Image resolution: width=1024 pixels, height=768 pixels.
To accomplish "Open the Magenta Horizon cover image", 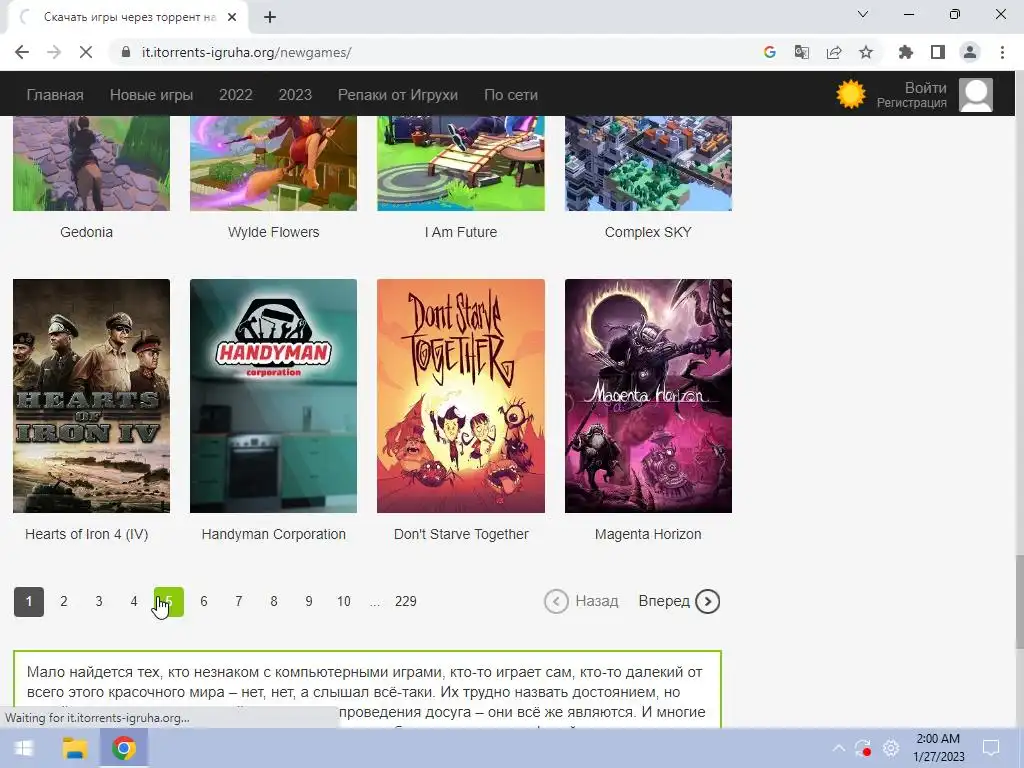I will pyautogui.click(x=648, y=396).
